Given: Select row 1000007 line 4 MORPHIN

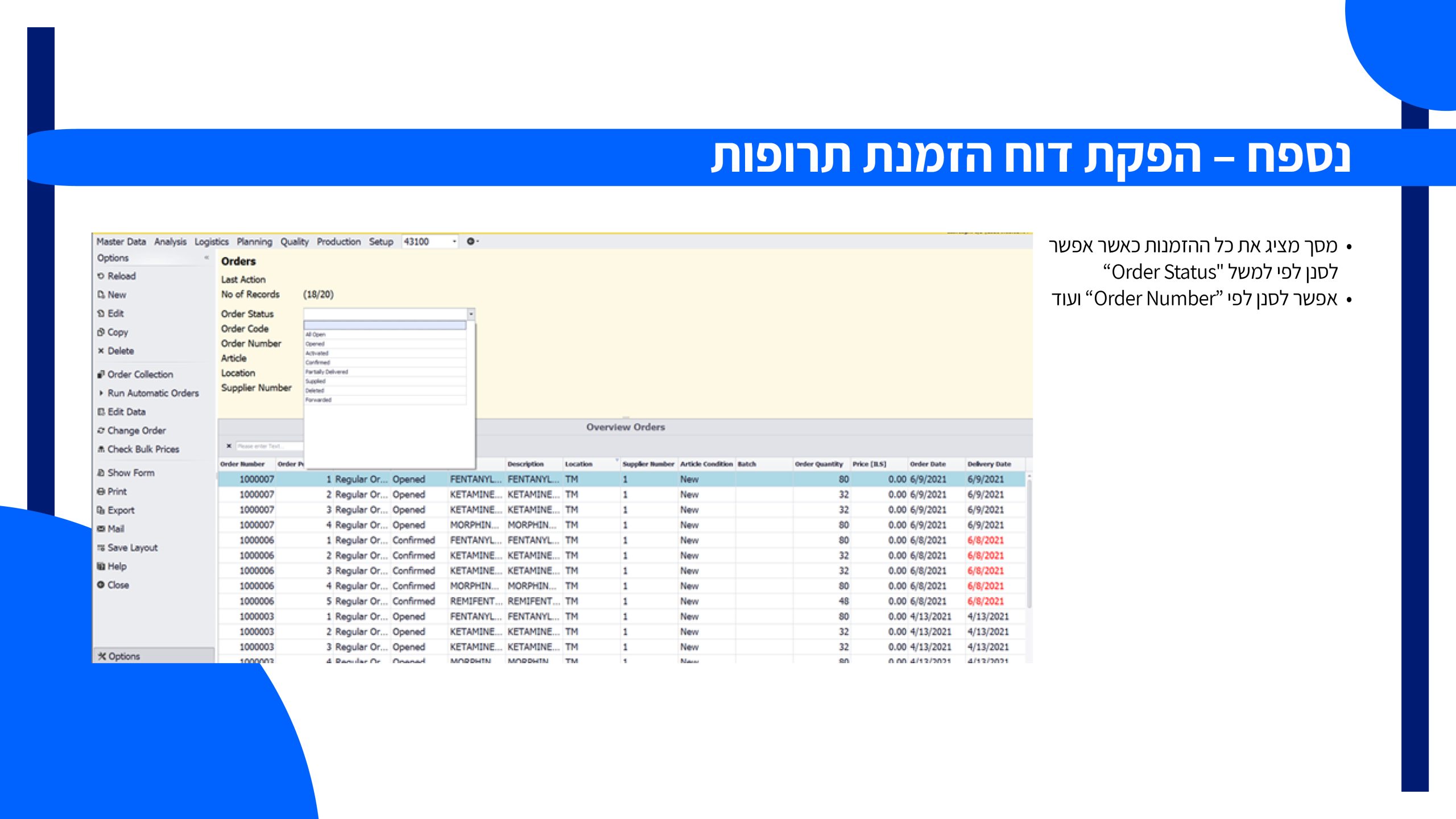Looking at the screenshot, I should (x=622, y=525).
